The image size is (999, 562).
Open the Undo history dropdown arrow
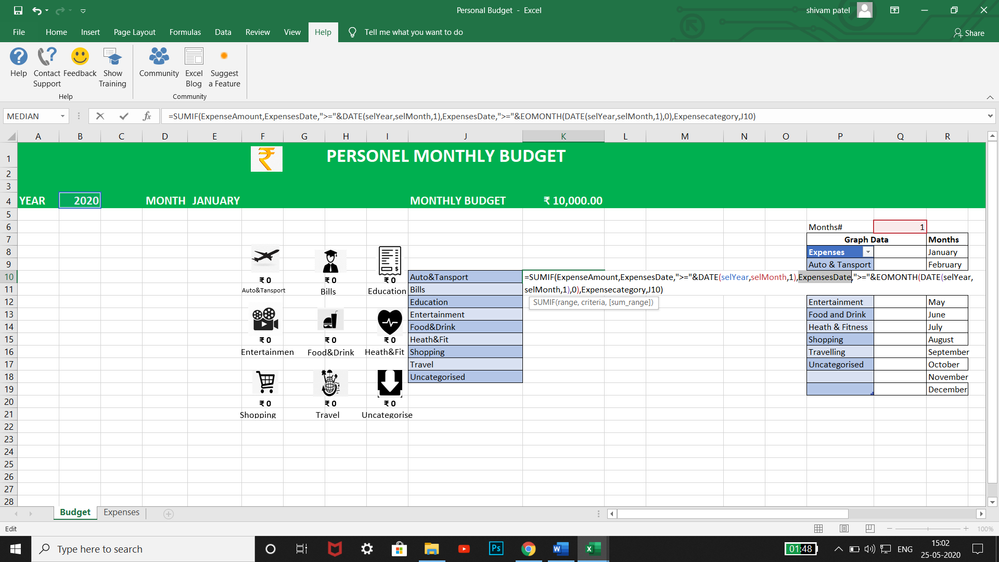click(47, 10)
